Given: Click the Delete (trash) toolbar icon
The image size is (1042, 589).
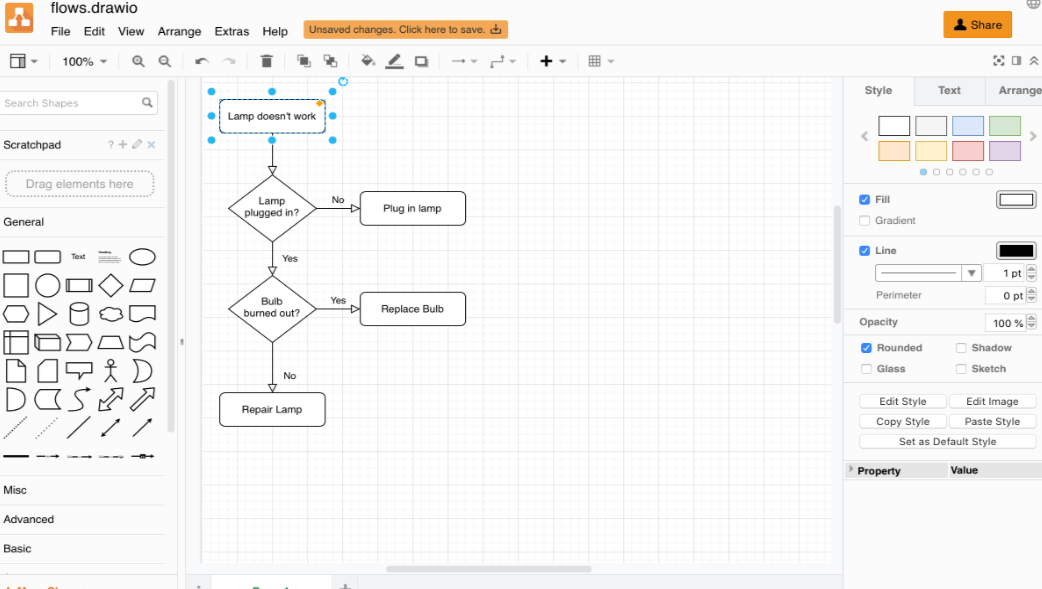Looking at the screenshot, I should tap(265, 61).
